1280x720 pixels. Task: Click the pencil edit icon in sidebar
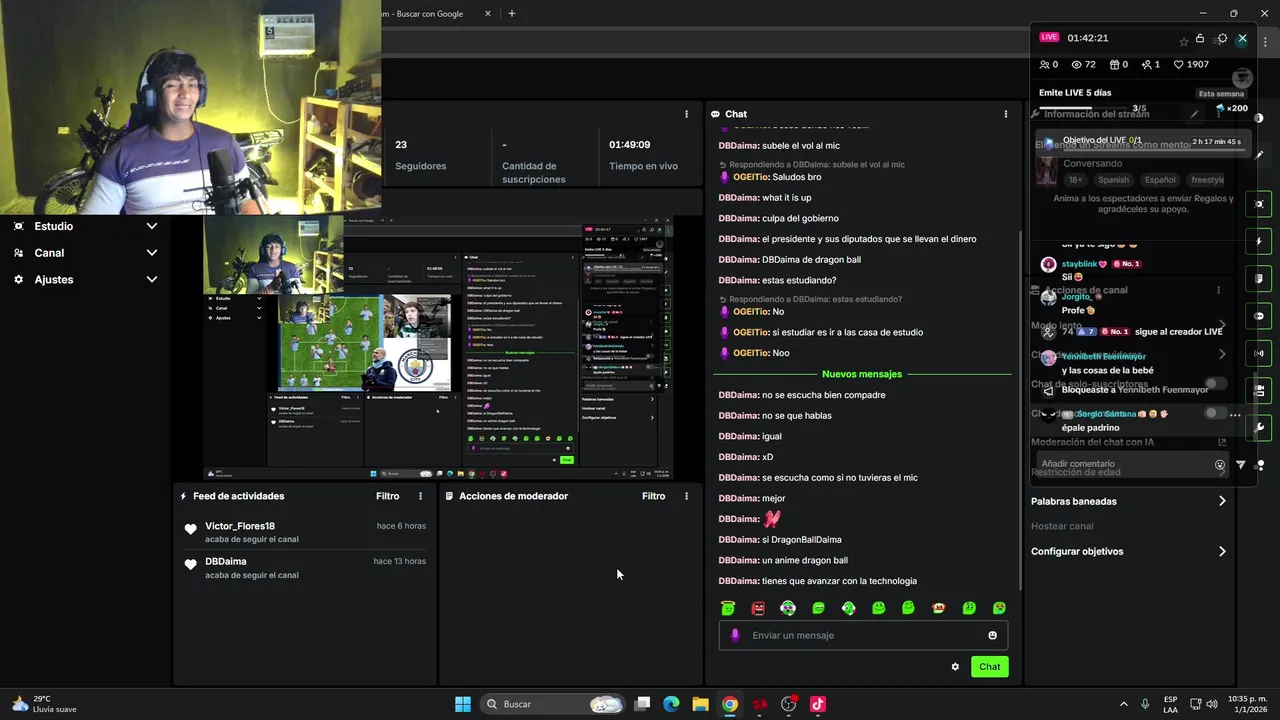point(1260,155)
